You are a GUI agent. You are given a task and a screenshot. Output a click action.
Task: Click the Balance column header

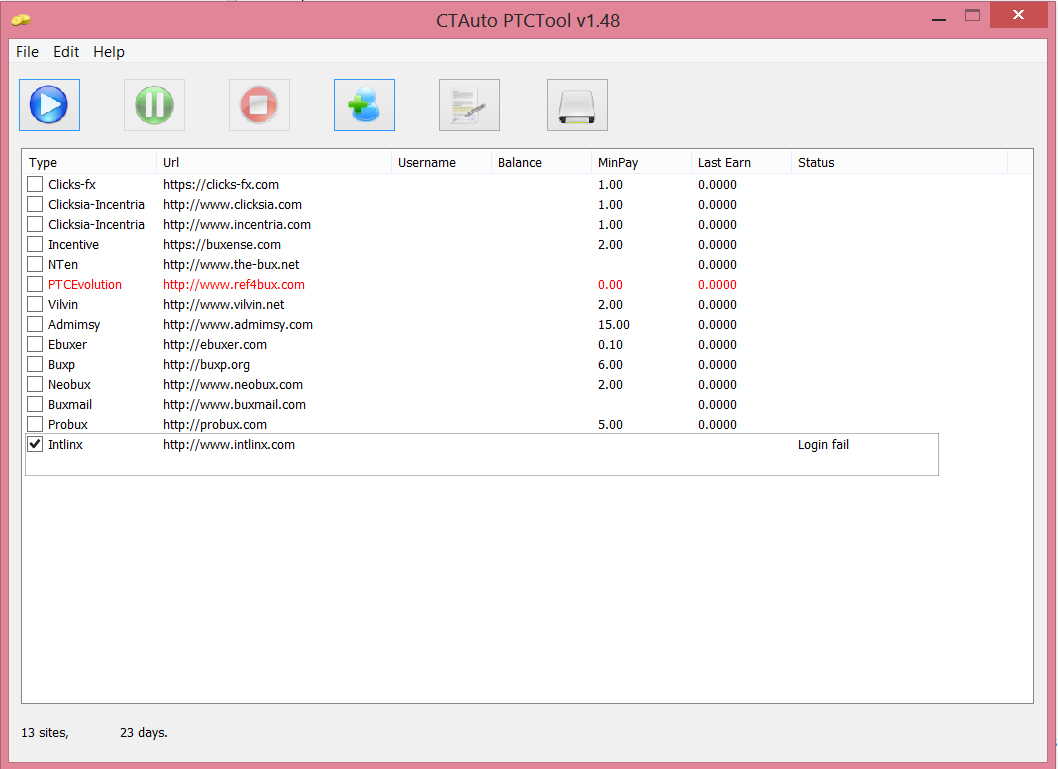pos(541,163)
